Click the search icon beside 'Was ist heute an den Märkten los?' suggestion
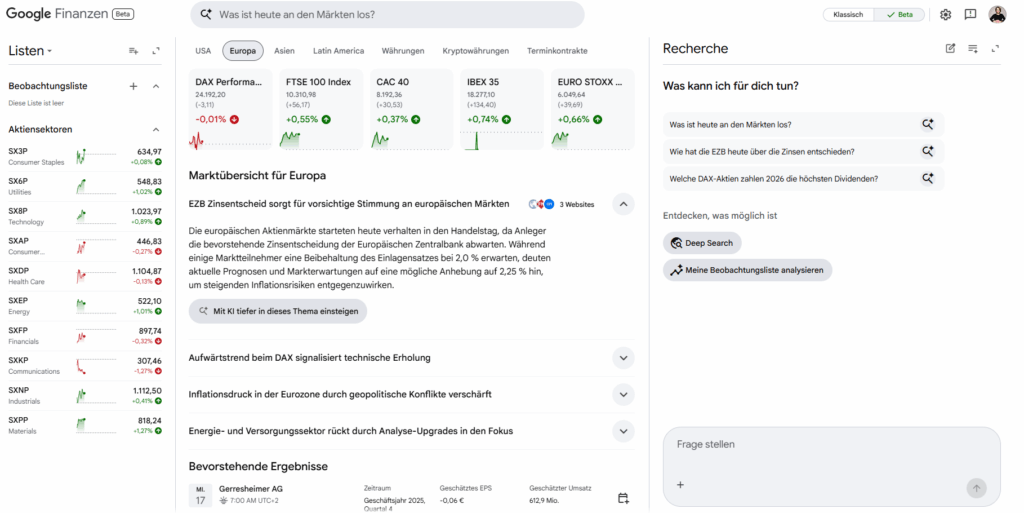Screen dimensions: 1024x513 pyautogui.click(x=927, y=124)
